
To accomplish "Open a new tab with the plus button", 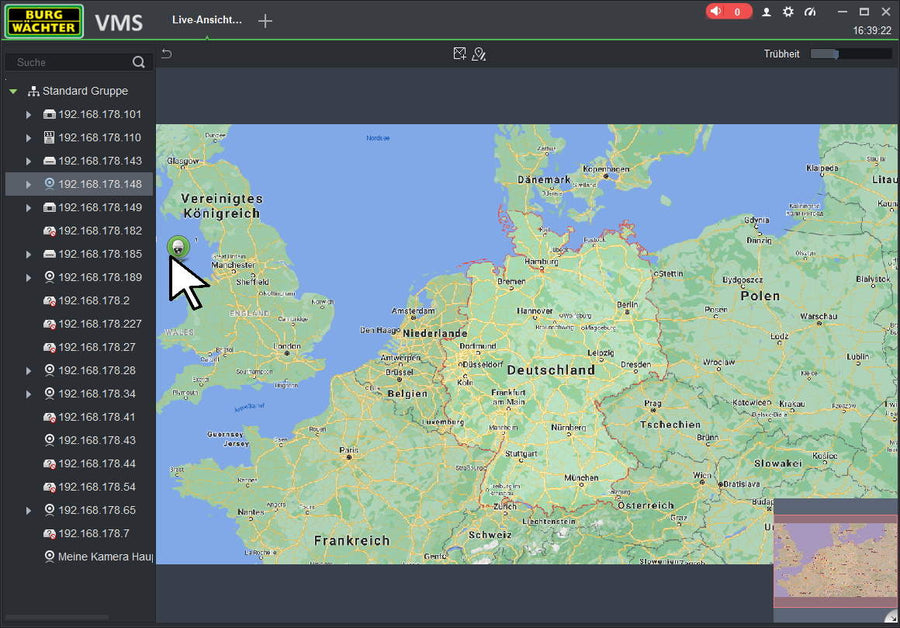I will [265, 21].
